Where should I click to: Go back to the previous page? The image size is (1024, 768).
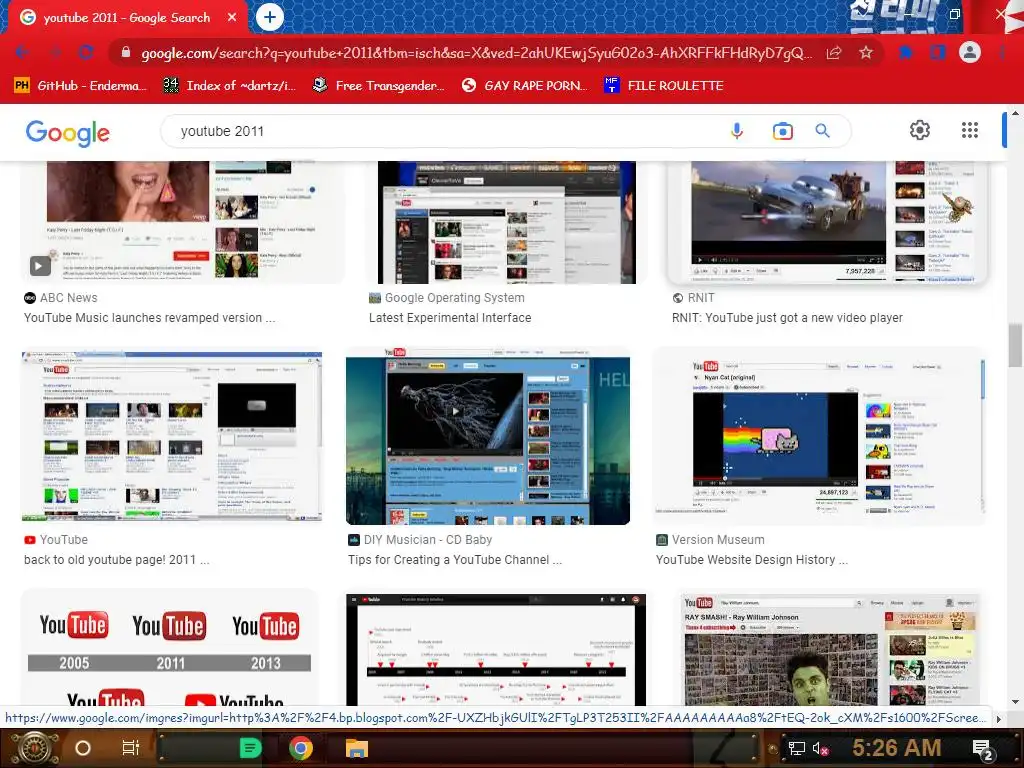pos(23,52)
